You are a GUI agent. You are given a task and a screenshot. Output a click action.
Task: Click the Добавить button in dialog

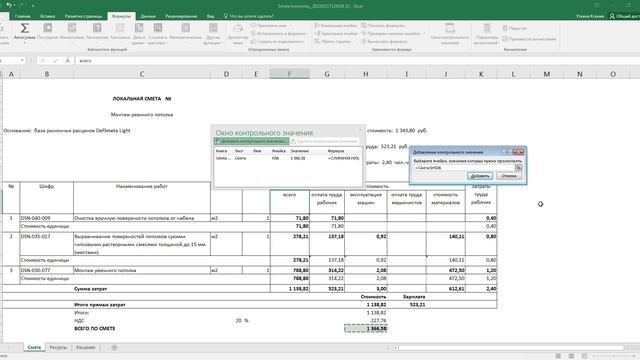tap(480, 176)
